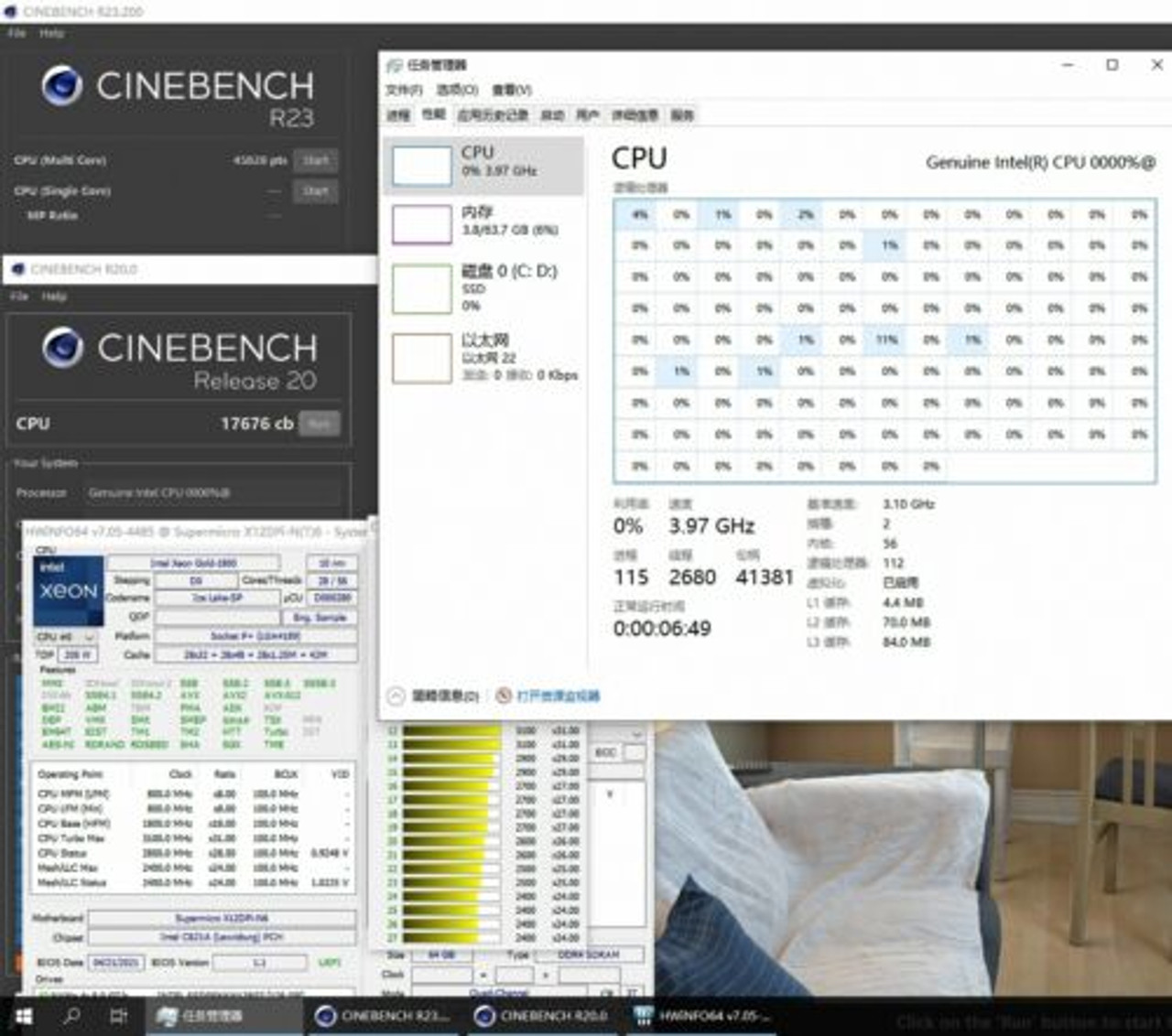Click the "41381" handles value
Screen dimensions: 1172x1036
[765, 577]
